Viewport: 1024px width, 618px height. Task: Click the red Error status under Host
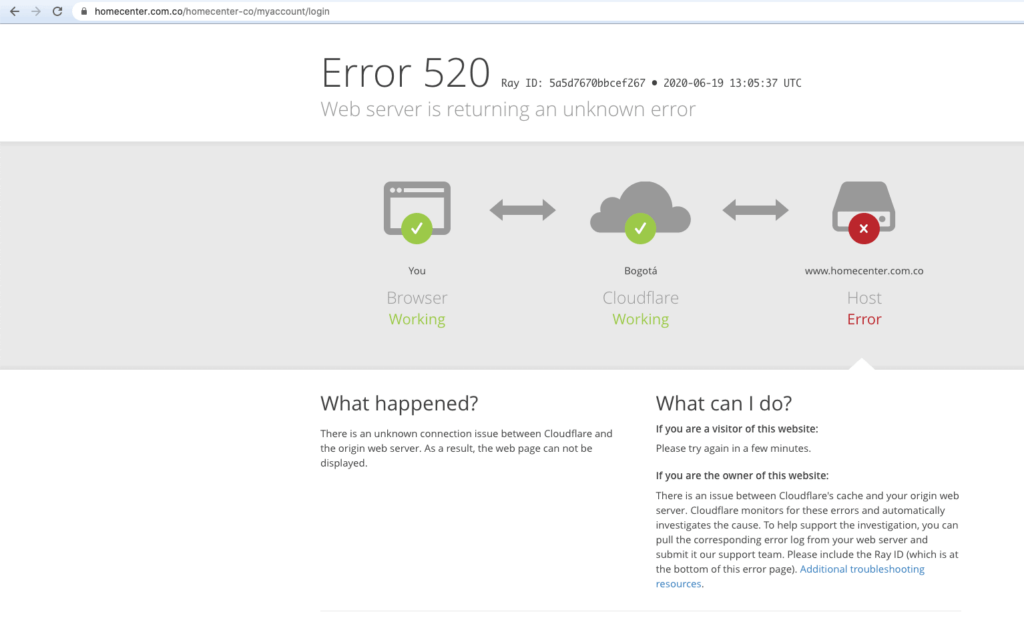(864, 320)
